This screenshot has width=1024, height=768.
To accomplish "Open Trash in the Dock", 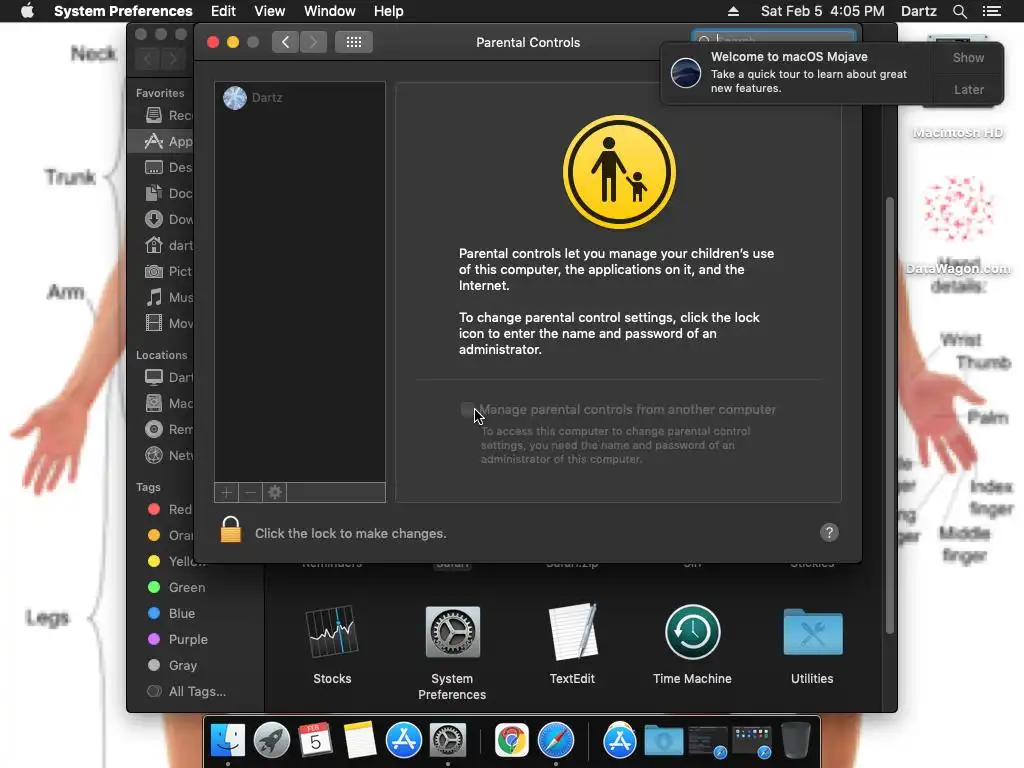I will point(795,741).
